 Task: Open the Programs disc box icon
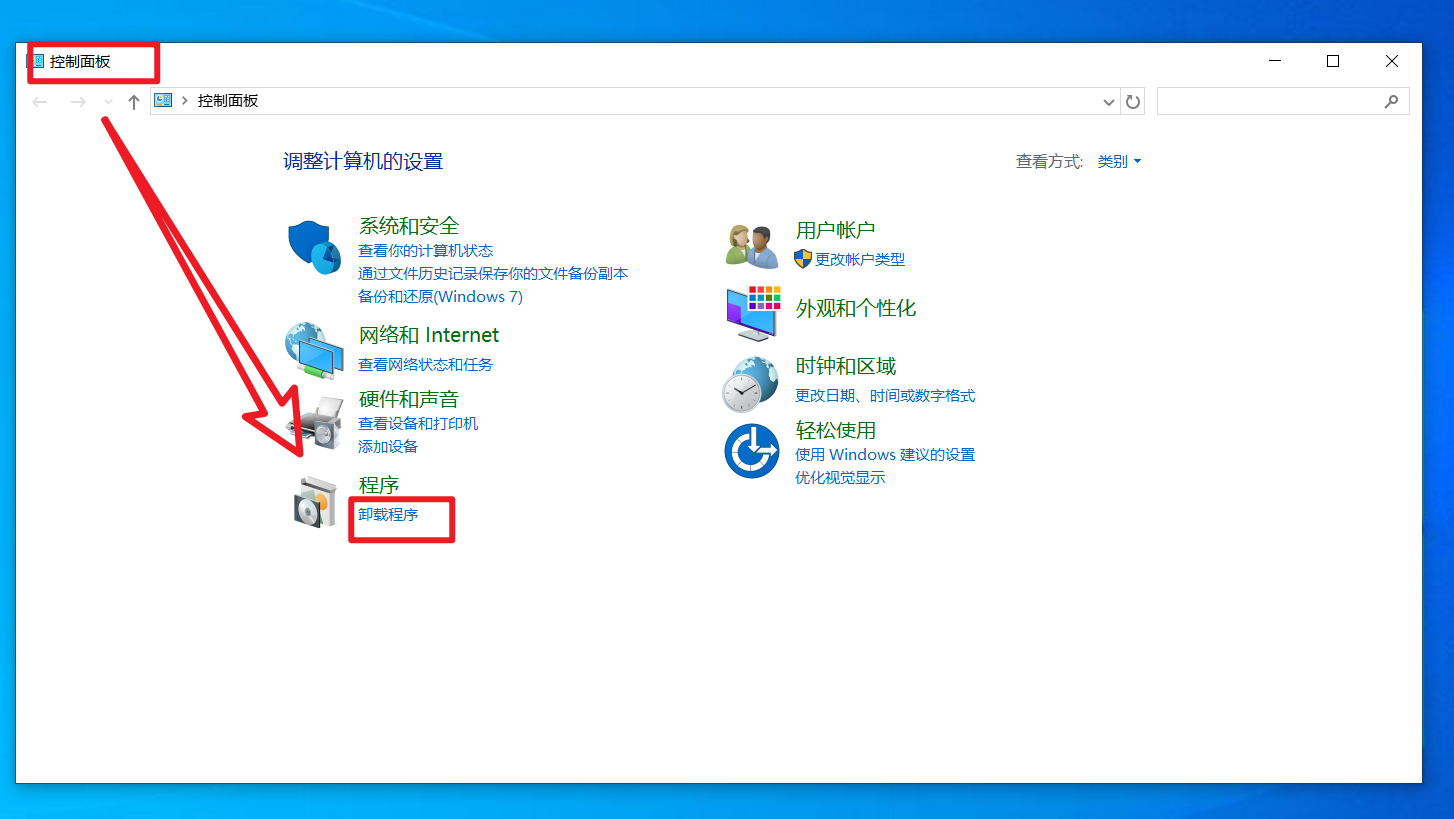coord(316,501)
